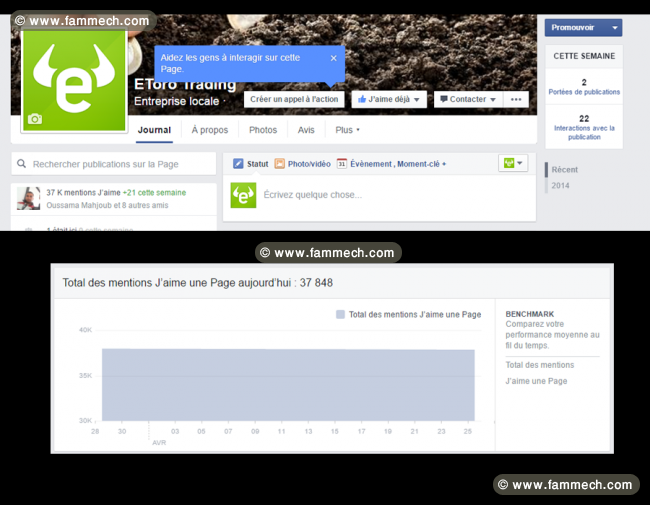Open the J'aime déjà dropdown
Screen dimensions: 650x505
tap(389, 100)
